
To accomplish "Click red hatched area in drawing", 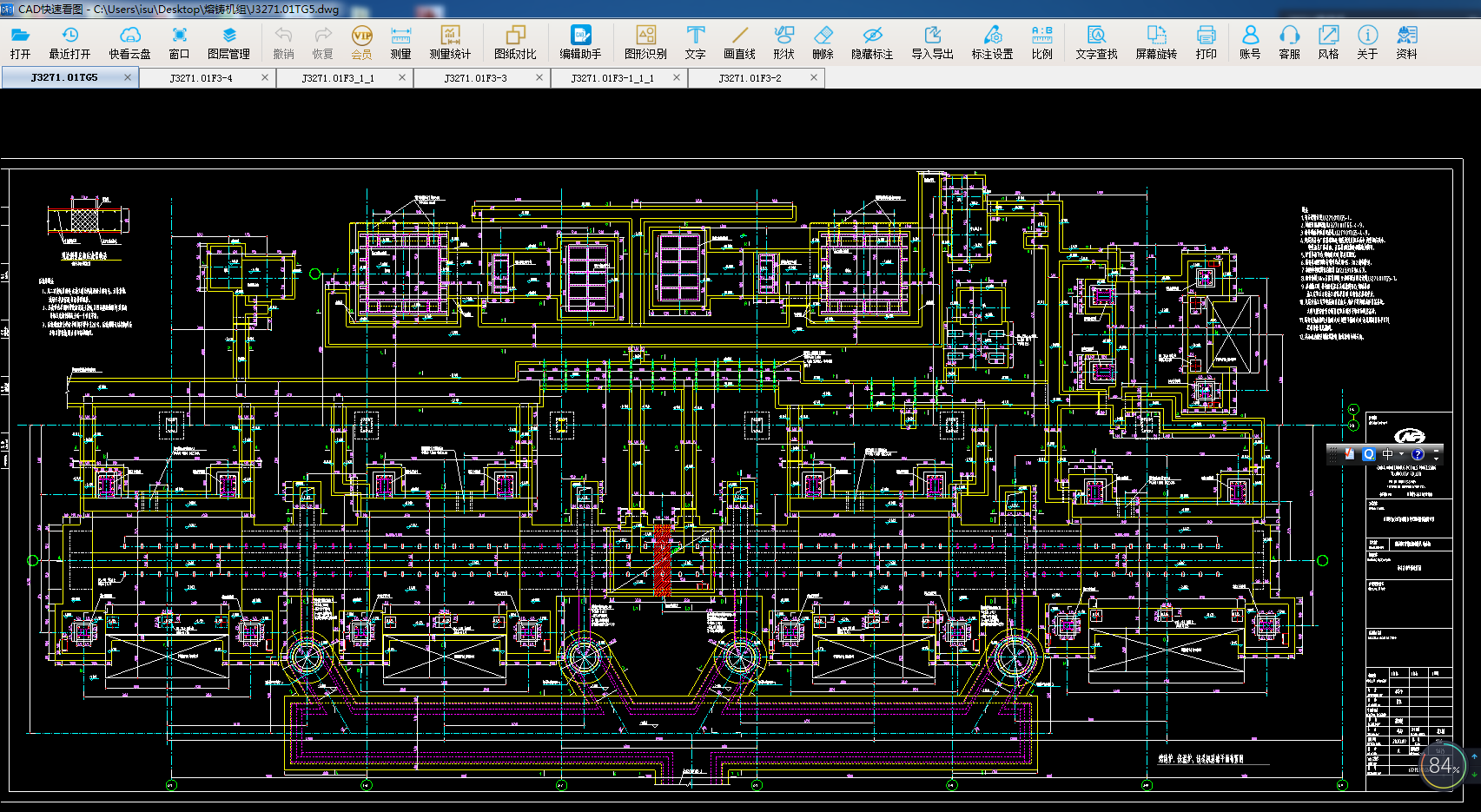I will pyautogui.click(x=663, y=559).
